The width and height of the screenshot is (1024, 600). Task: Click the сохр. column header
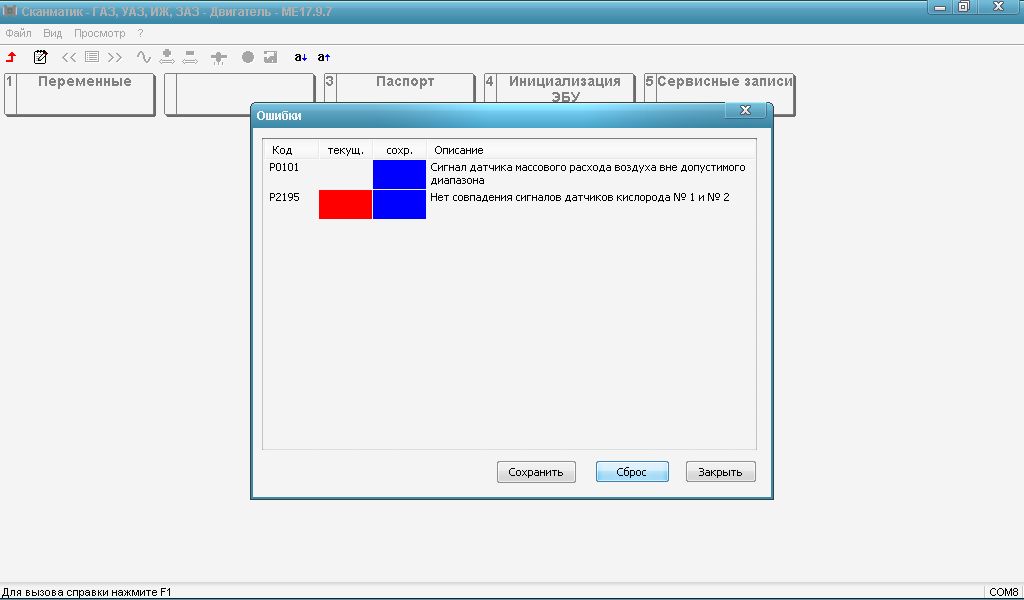399,150
